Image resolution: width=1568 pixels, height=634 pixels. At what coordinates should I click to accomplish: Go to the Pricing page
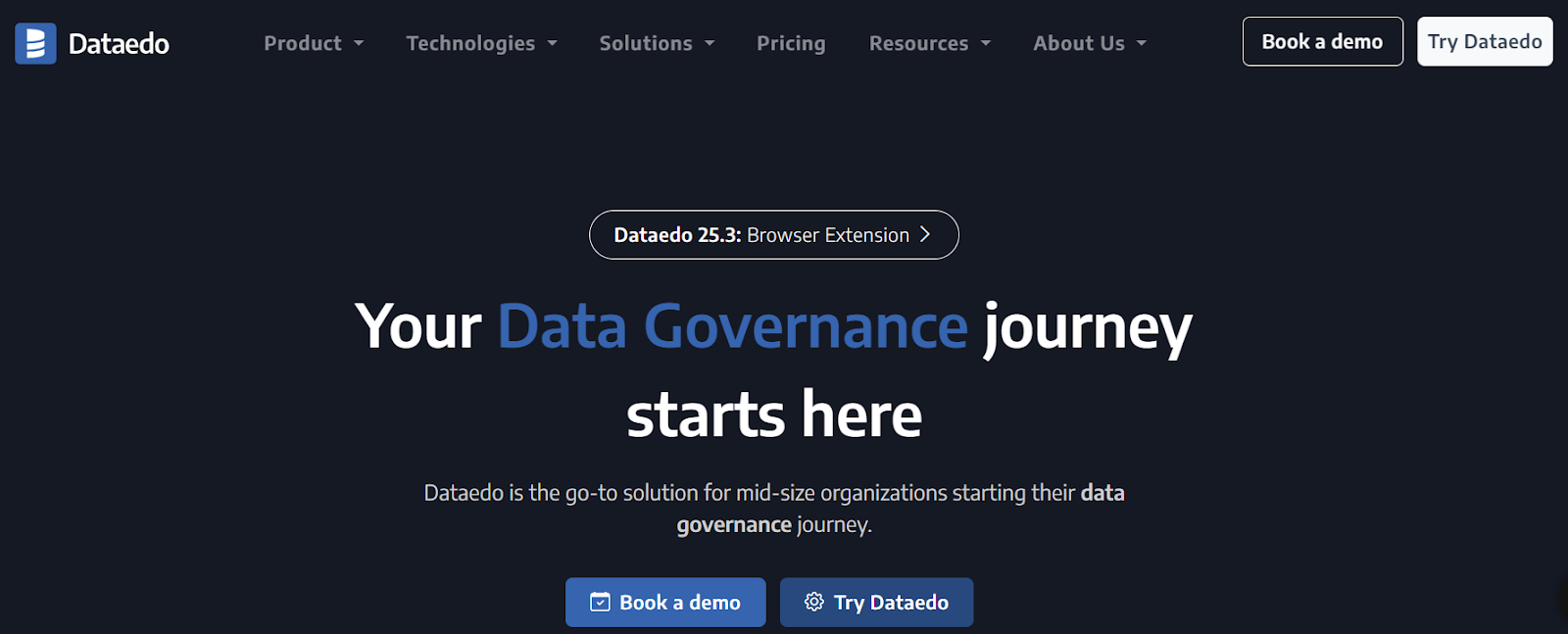tap(791, 43)
